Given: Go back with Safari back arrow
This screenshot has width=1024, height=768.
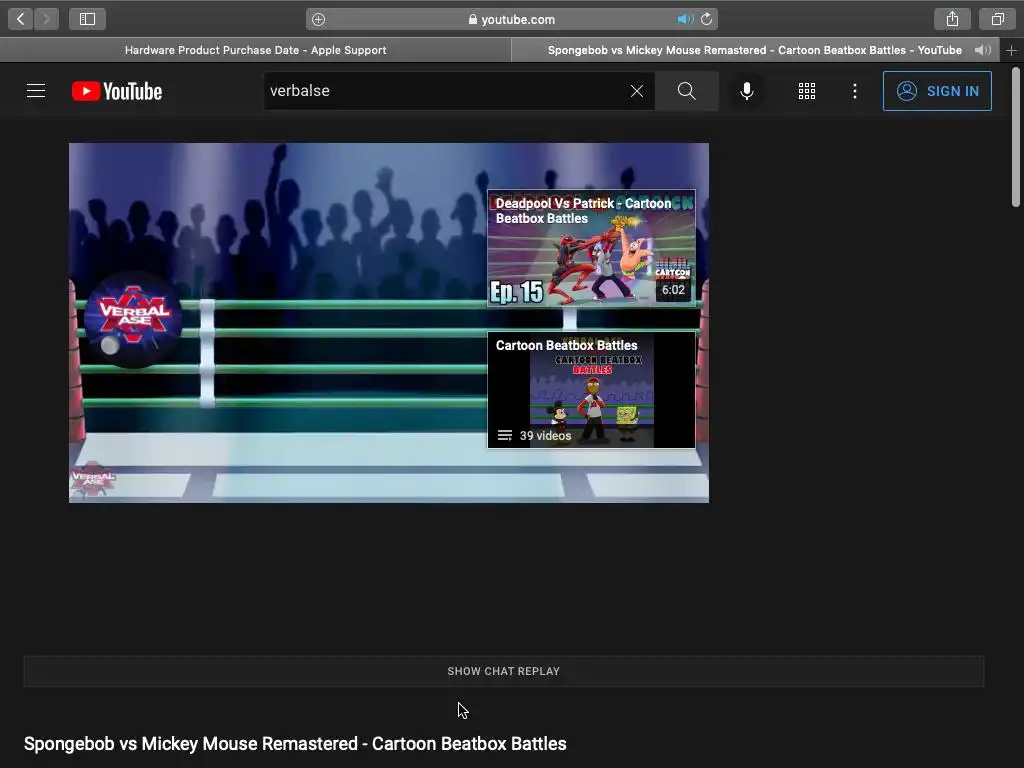Looking at the screenshot, I should (x=21, y=19).
